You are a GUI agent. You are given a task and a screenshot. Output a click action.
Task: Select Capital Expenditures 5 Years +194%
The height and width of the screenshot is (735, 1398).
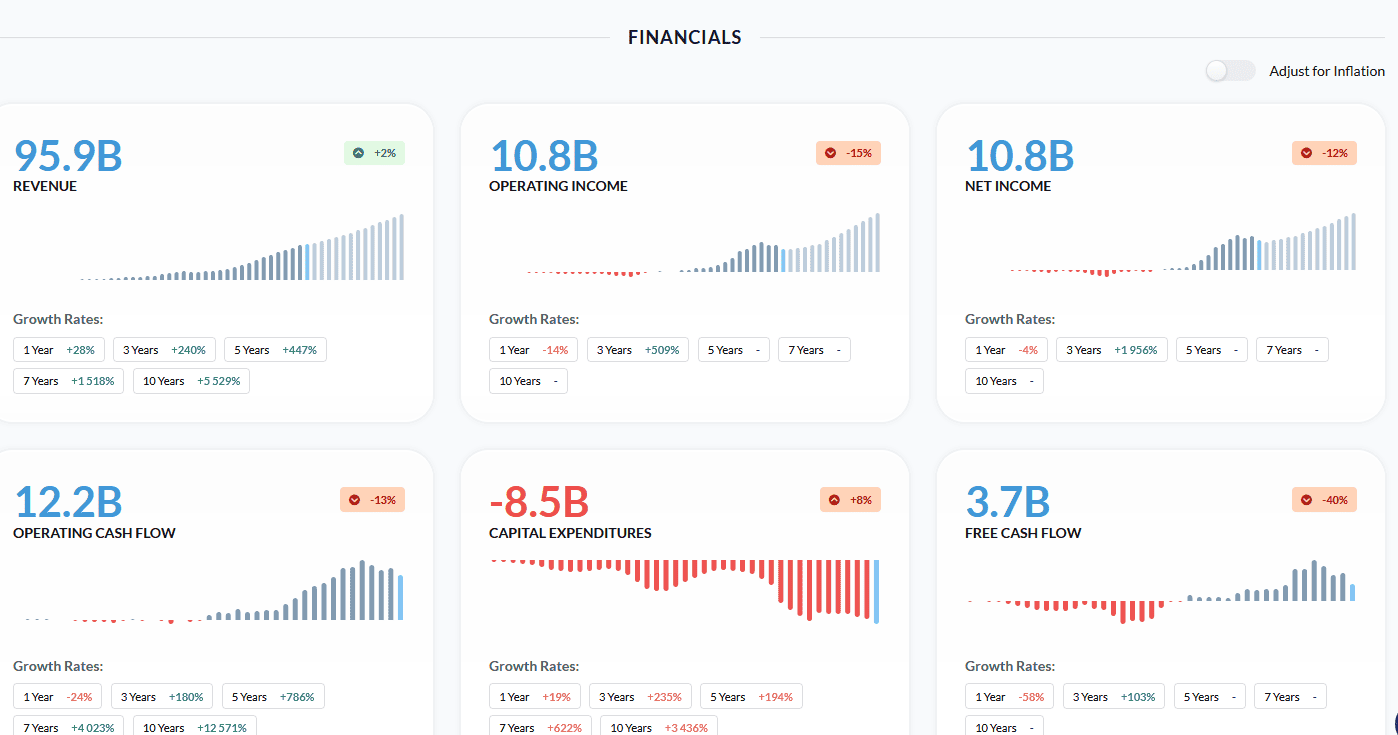coord(751,697)
